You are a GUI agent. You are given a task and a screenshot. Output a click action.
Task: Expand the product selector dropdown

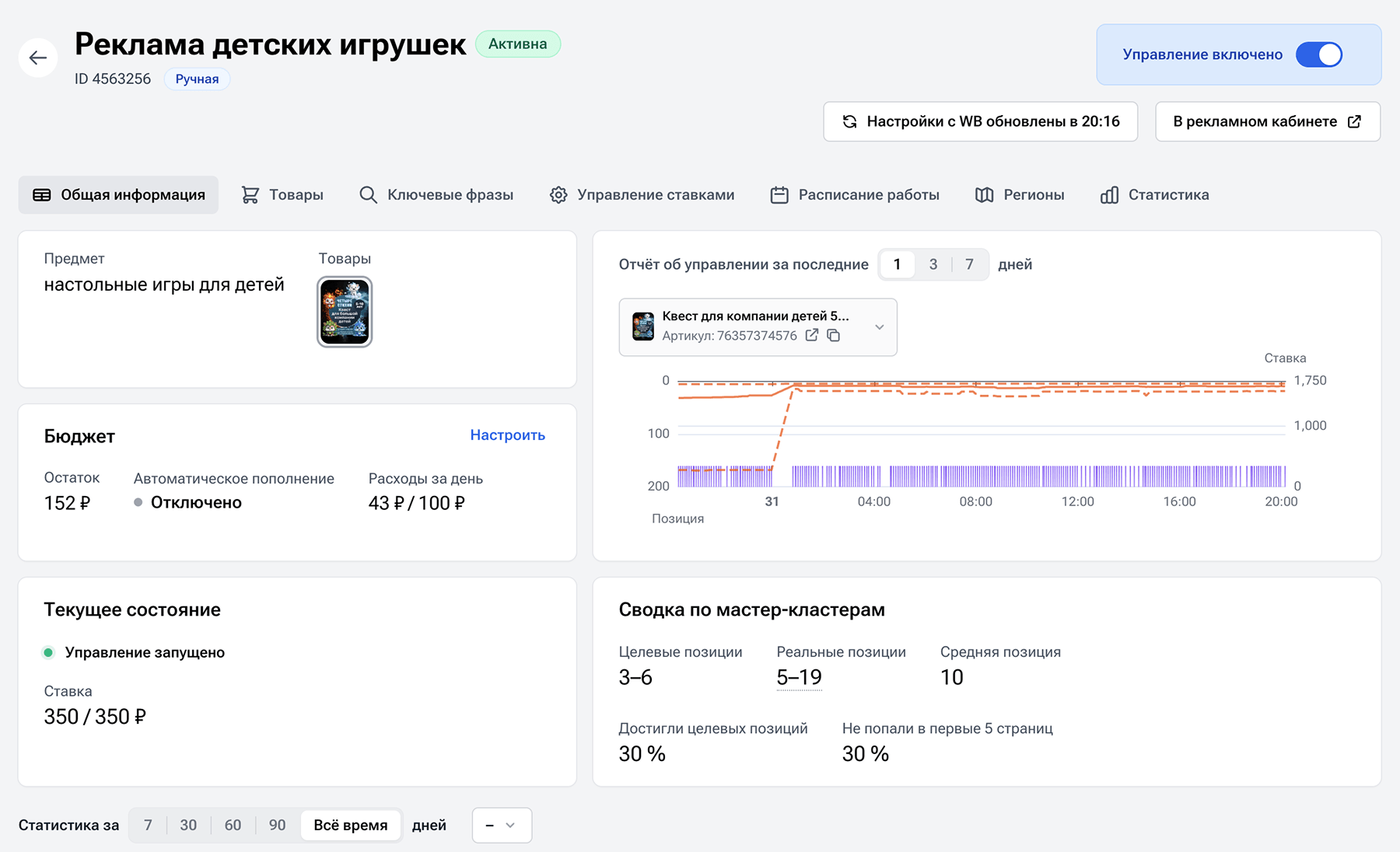(x=879, y=327)
